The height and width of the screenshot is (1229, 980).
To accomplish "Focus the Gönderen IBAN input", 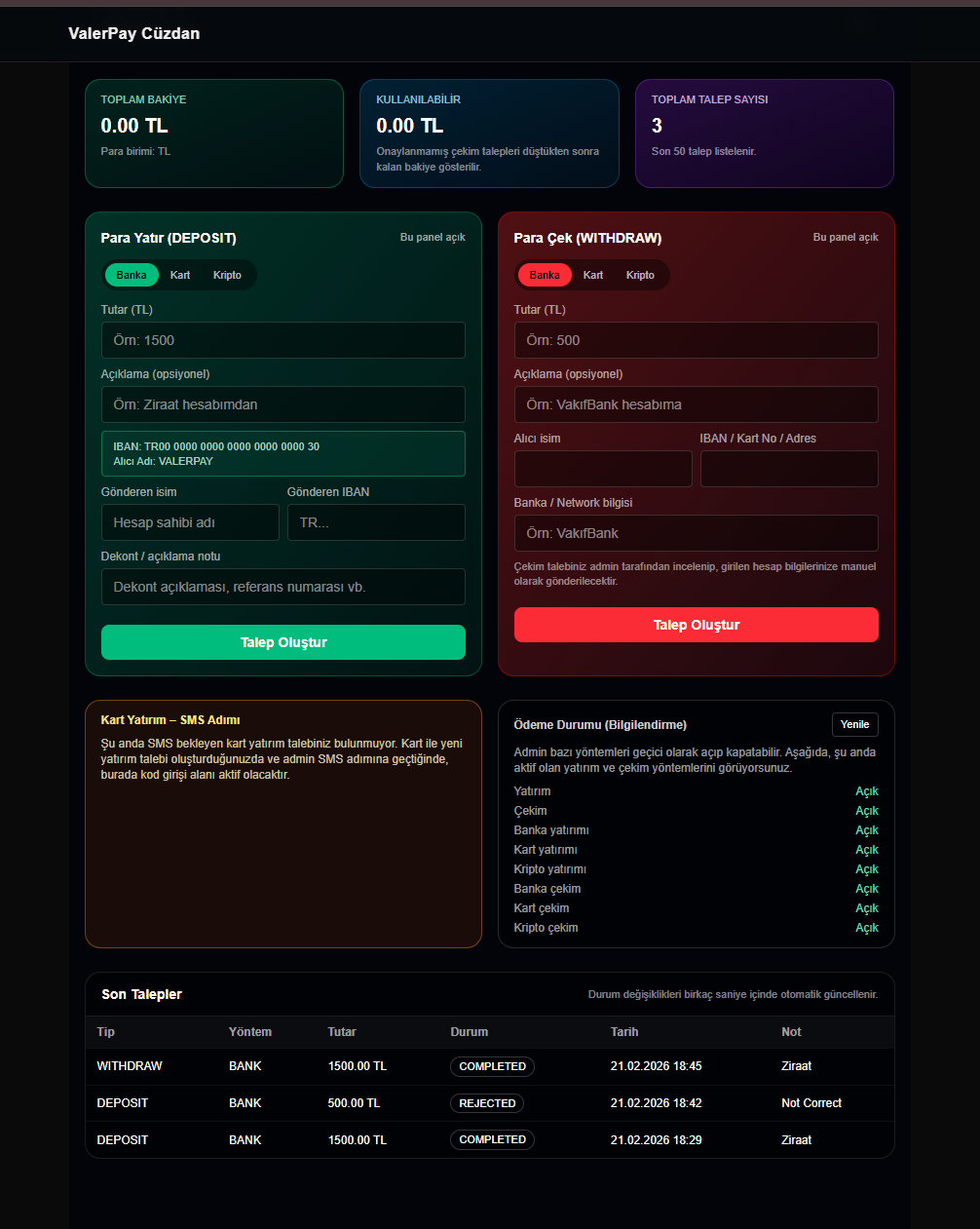I will [376, 522].
